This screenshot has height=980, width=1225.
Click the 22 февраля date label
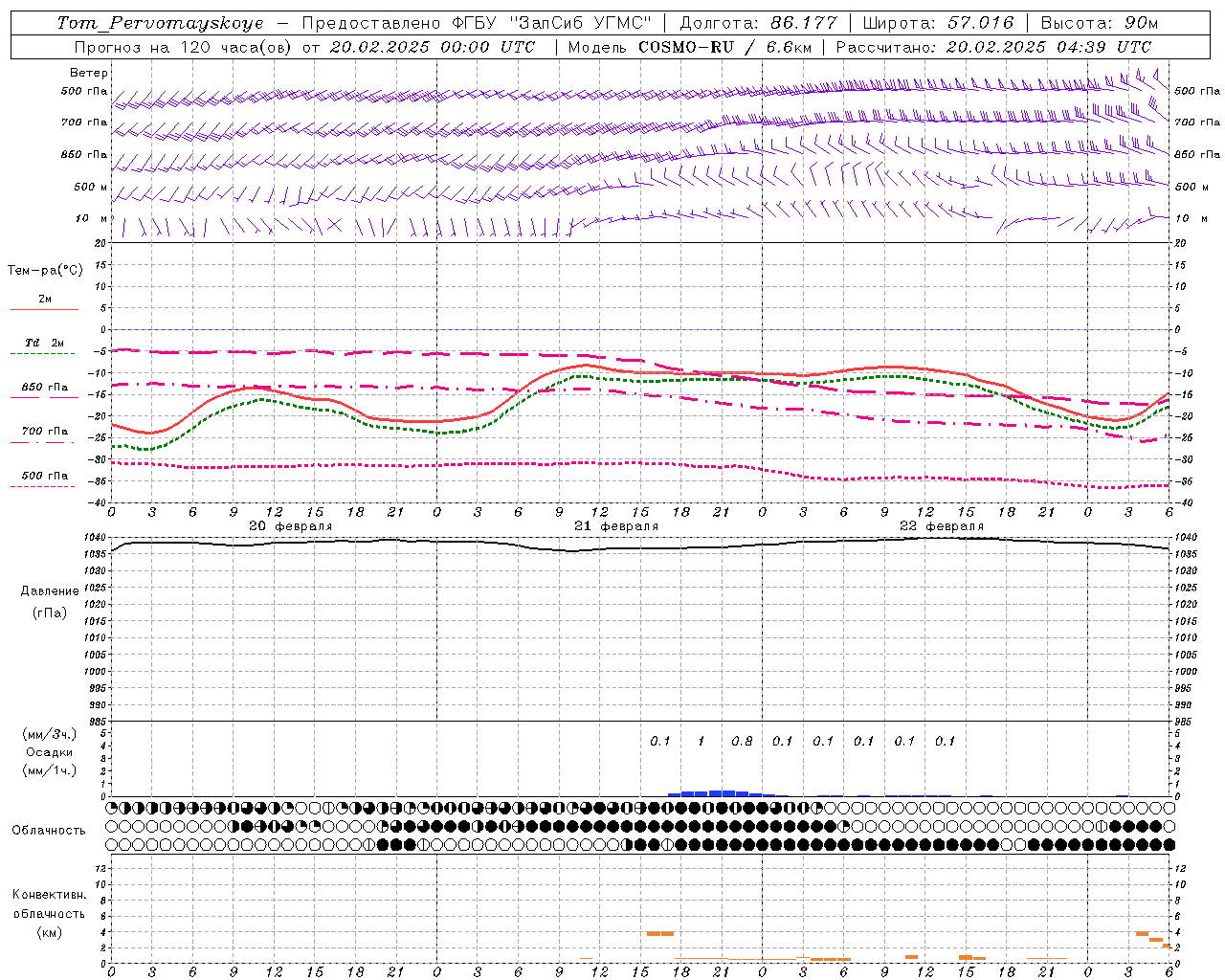click(942, 526)
